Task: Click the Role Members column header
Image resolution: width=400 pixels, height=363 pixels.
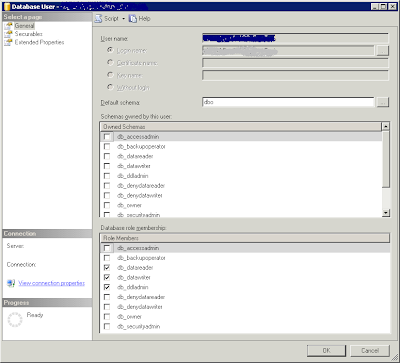Action: click(245, 238)
